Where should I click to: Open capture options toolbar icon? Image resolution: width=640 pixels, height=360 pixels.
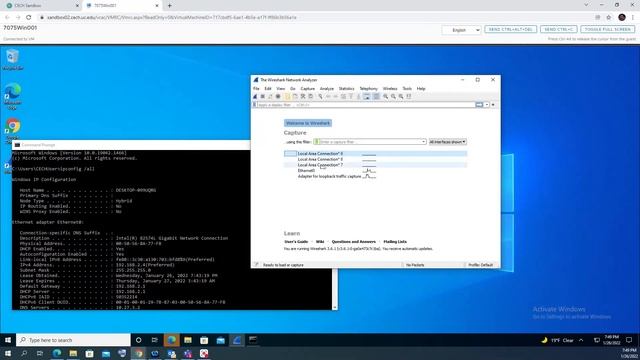(x=278, y=96)
